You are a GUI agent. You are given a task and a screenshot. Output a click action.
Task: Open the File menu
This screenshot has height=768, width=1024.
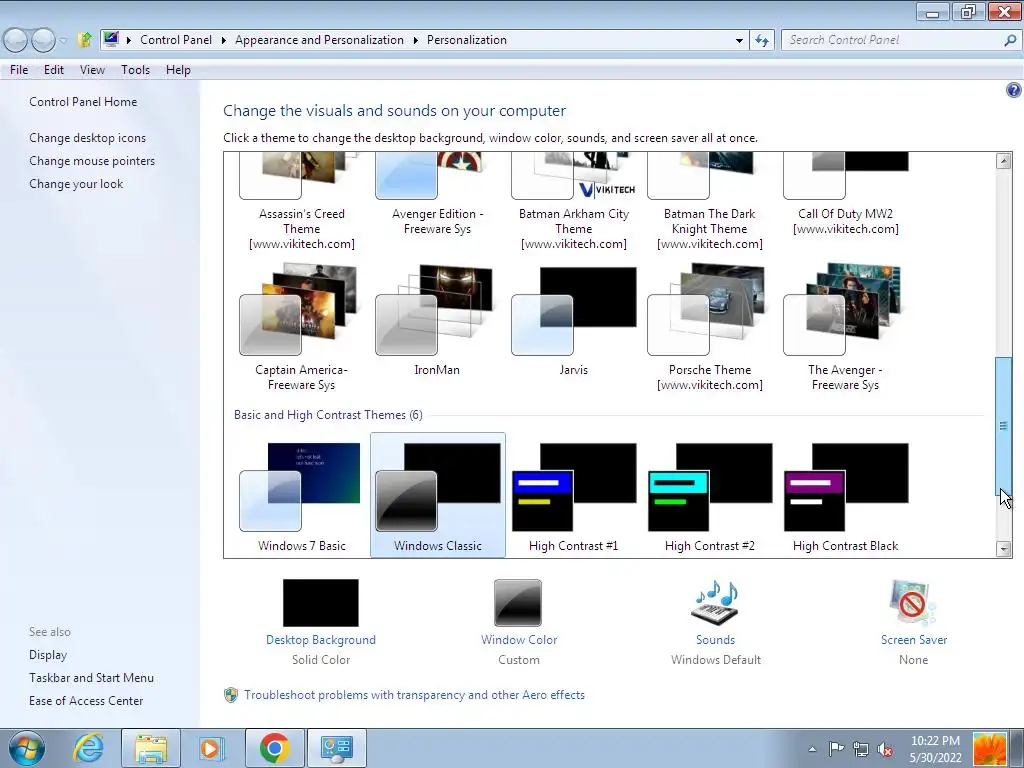[19, 70]
